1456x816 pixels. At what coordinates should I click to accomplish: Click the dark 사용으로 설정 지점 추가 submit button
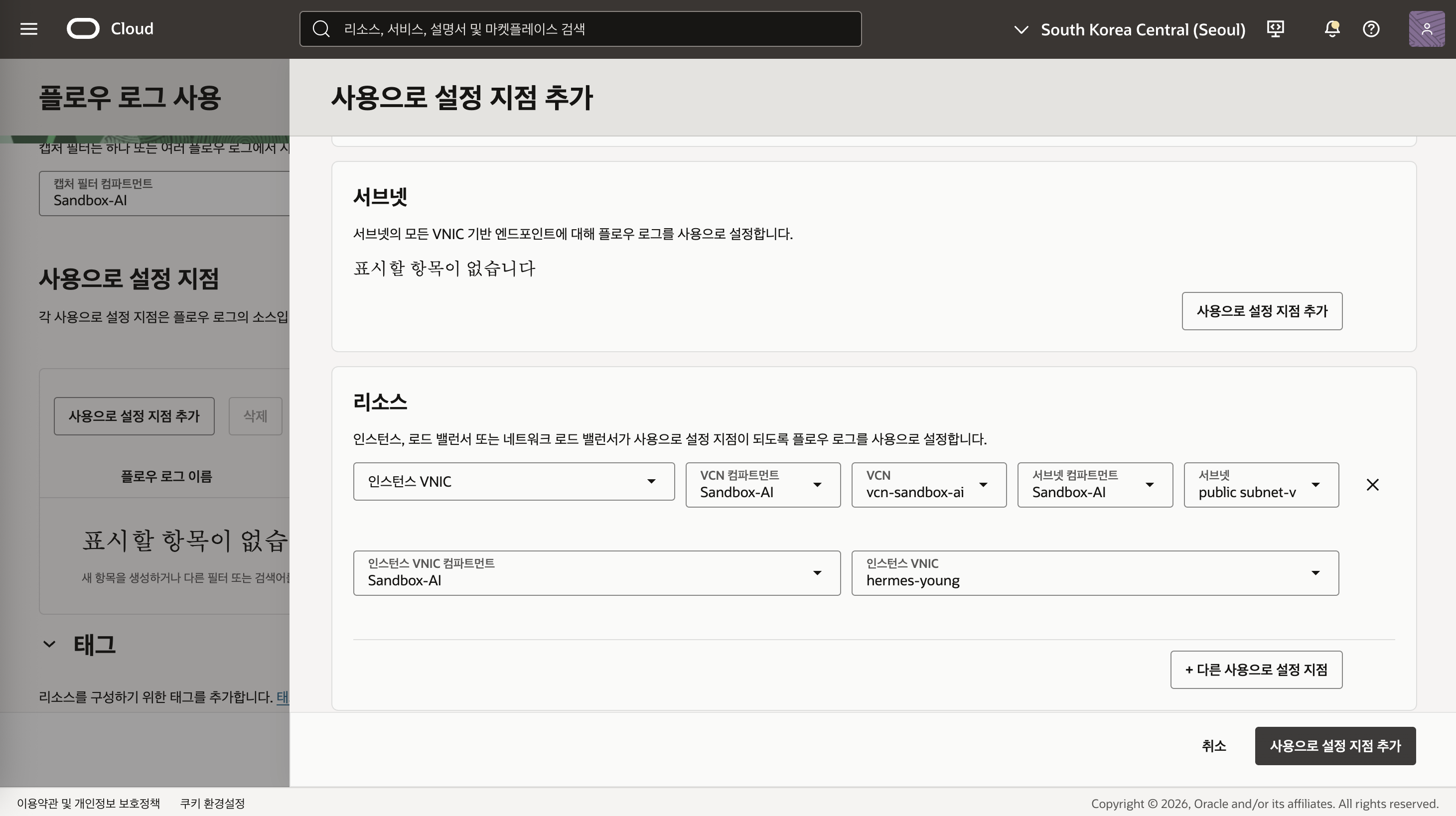click(1335, 746)
